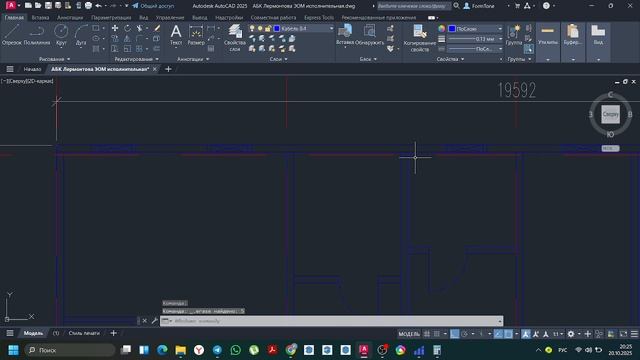The width and height of the screenshot is (640, 360).
Task: Open the help question mark icon
Action: (546, 6)
